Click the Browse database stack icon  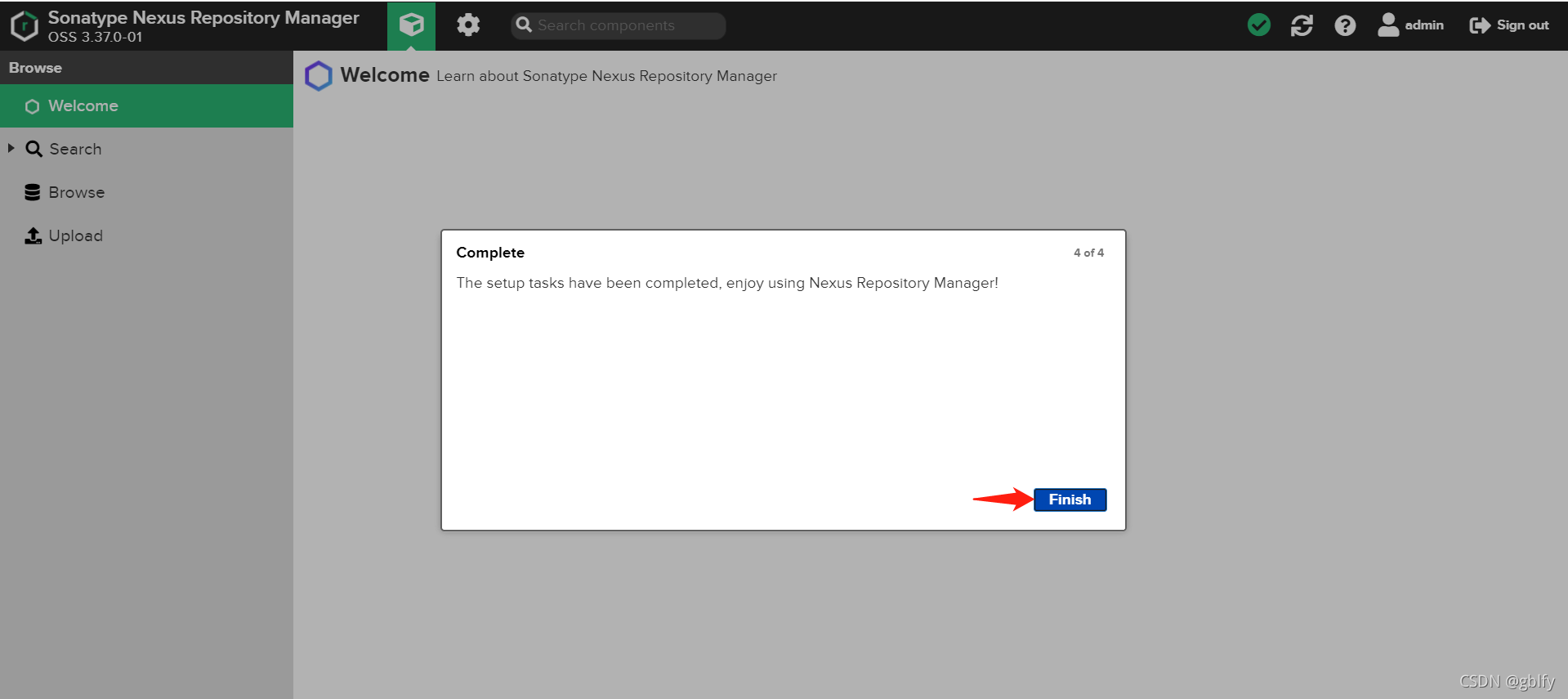(33, 192)
